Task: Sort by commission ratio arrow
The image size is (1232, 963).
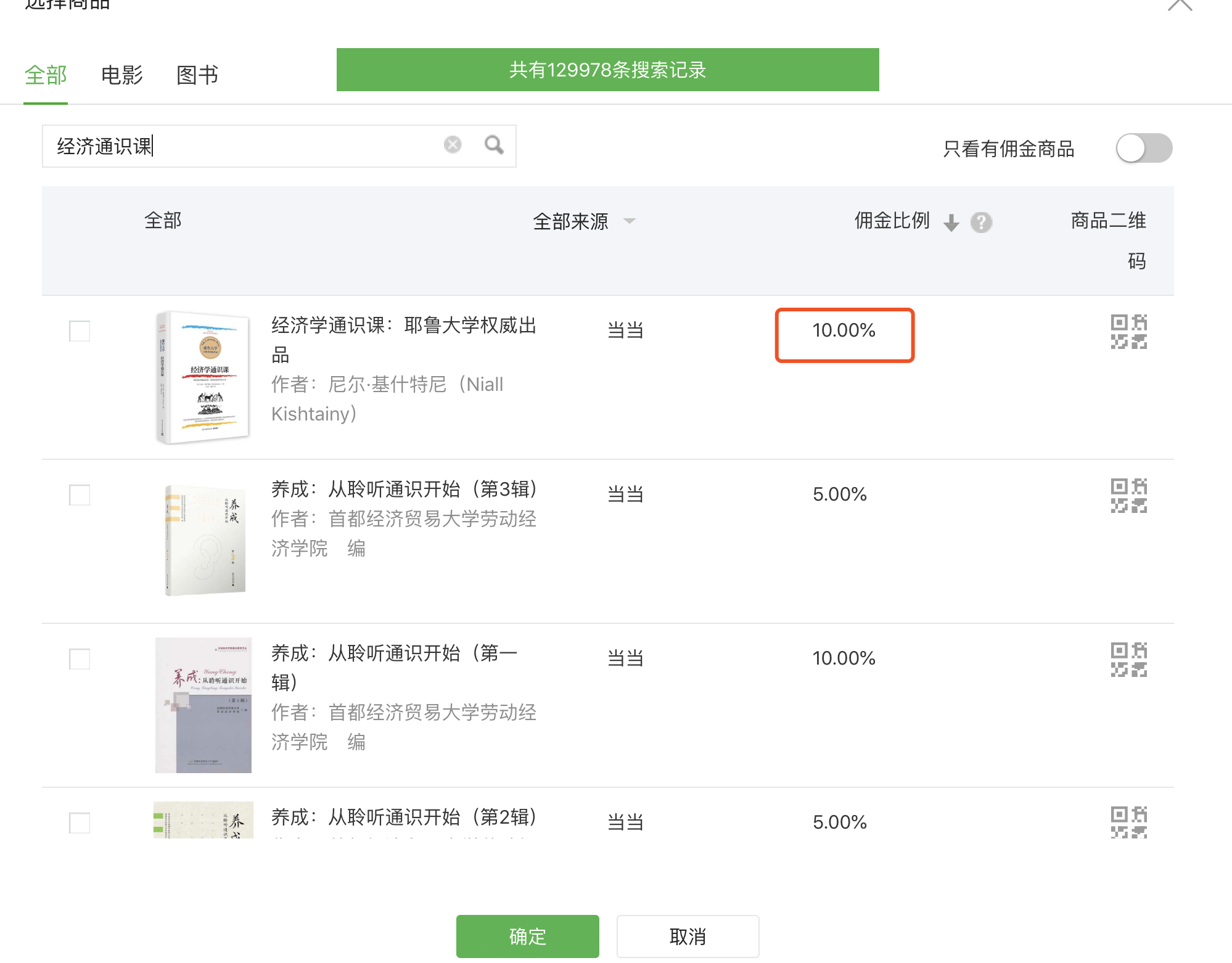Action: tap(951, 223)
